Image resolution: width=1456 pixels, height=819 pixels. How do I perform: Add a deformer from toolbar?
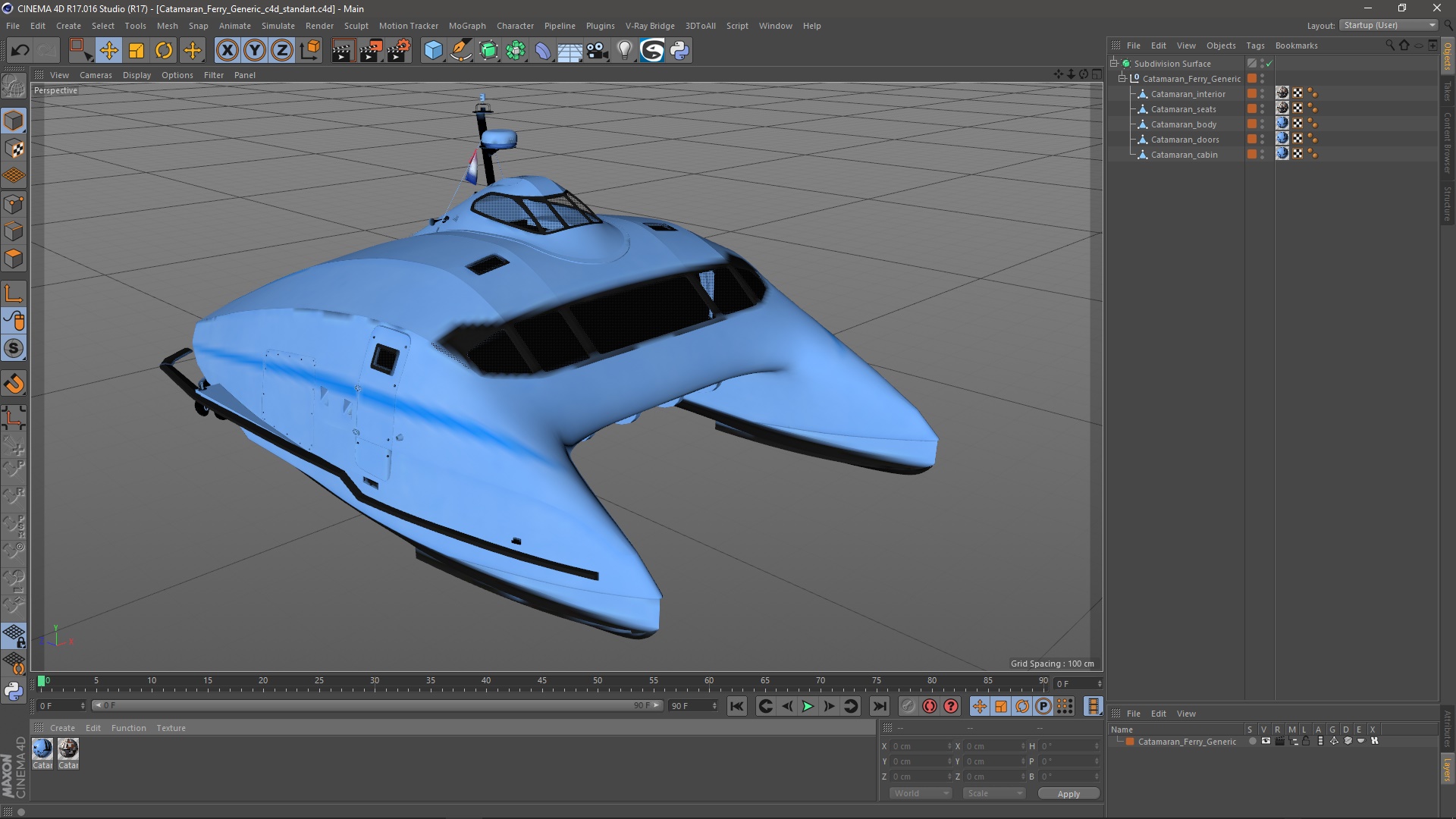click(543, 51)
